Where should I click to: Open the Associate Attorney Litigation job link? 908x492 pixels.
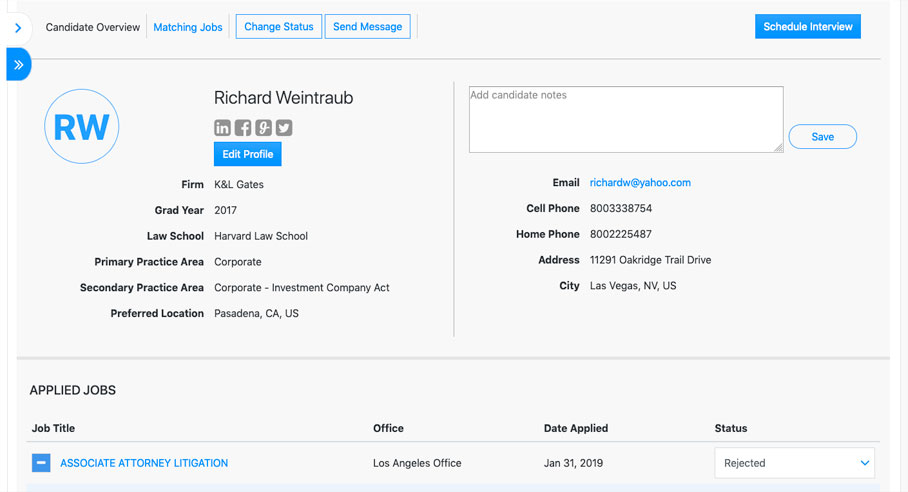(144, 463)
